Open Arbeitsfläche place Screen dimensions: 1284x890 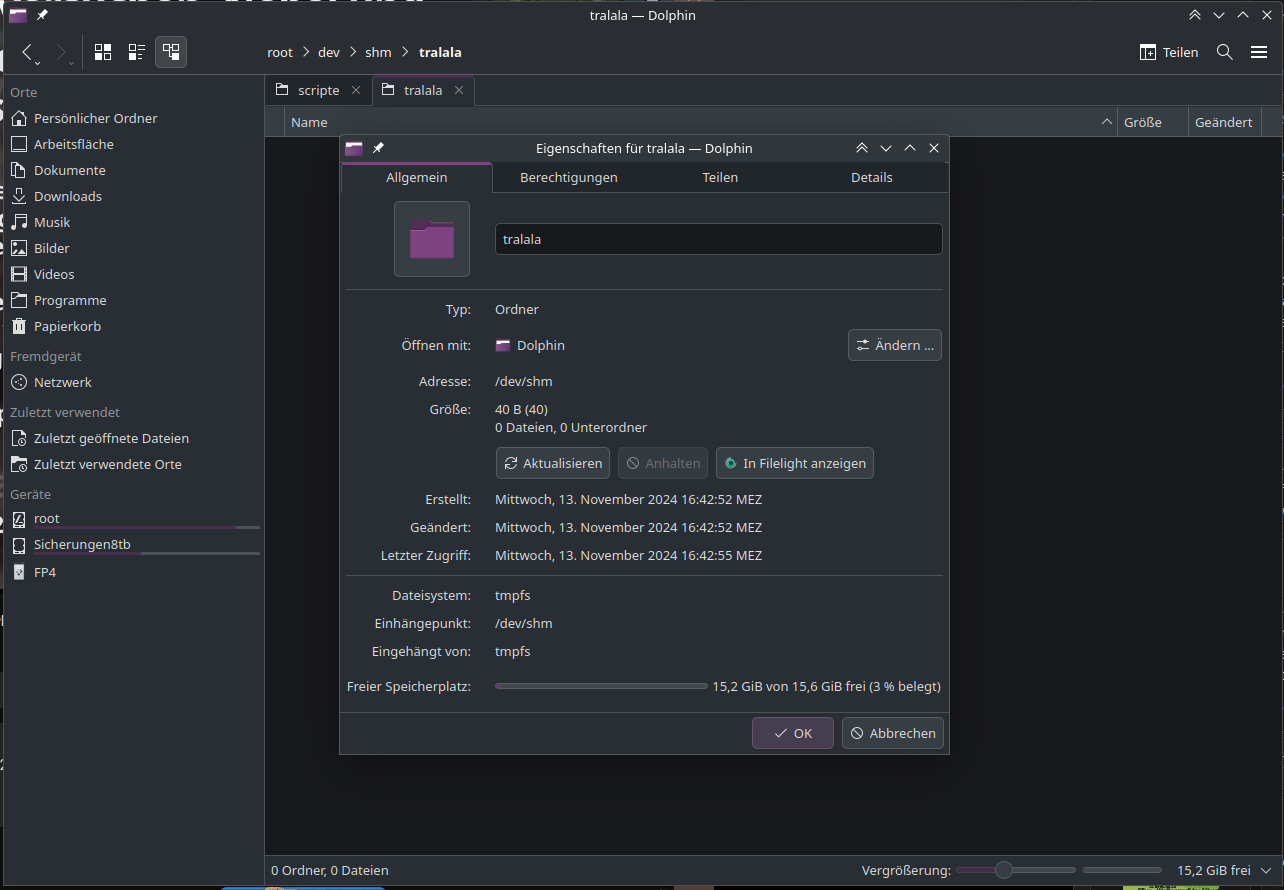coord(133,144)
